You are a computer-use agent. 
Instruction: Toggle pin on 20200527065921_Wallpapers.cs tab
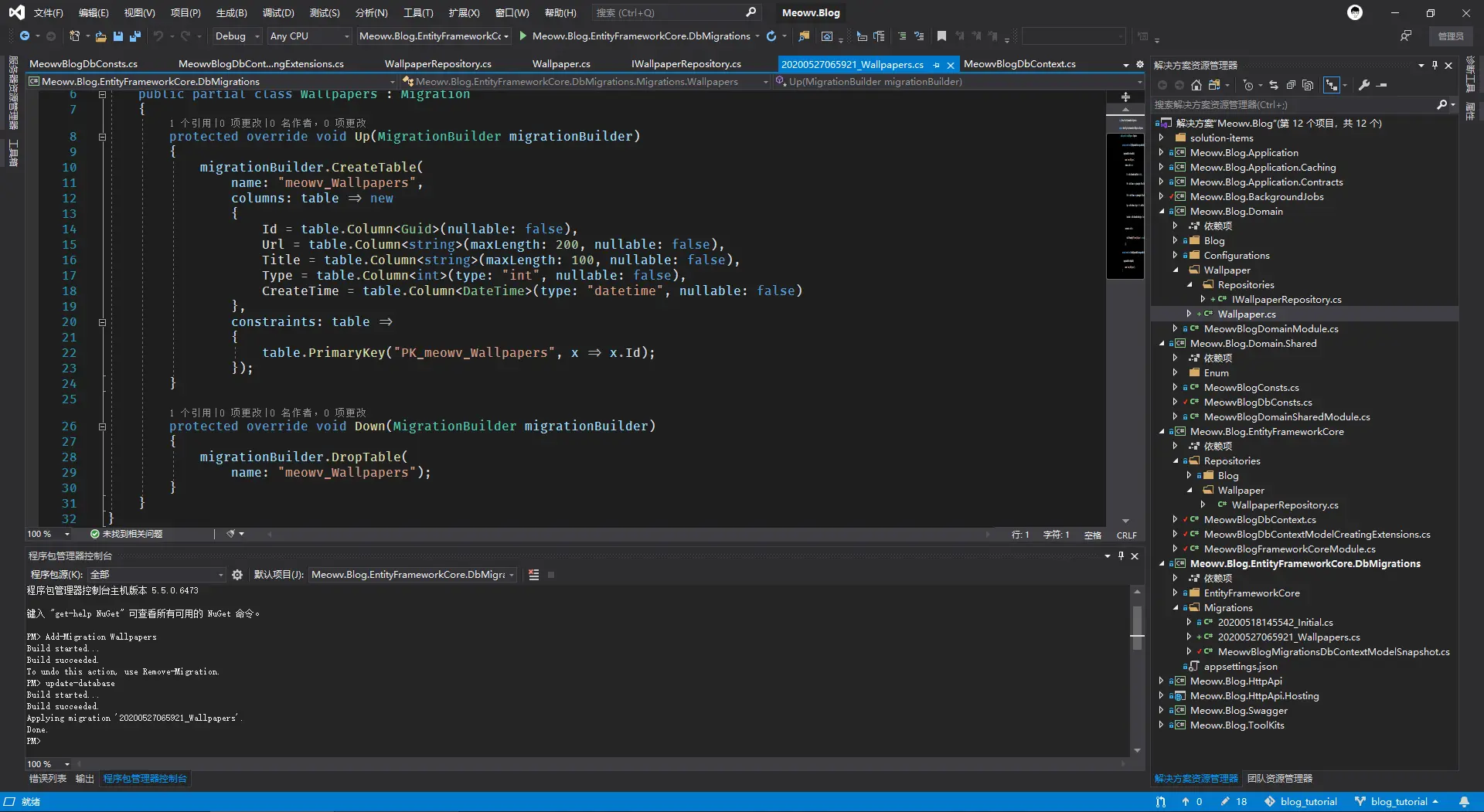click(937, 65)
